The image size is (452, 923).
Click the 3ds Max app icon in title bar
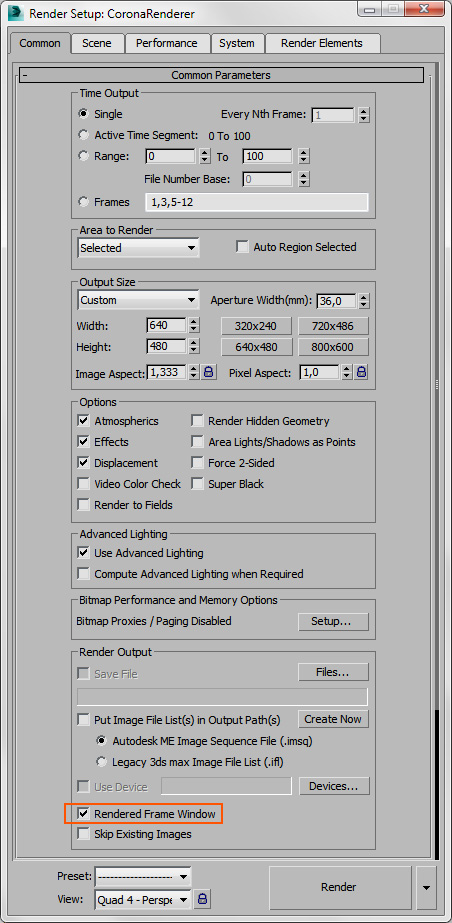(14, 12)
